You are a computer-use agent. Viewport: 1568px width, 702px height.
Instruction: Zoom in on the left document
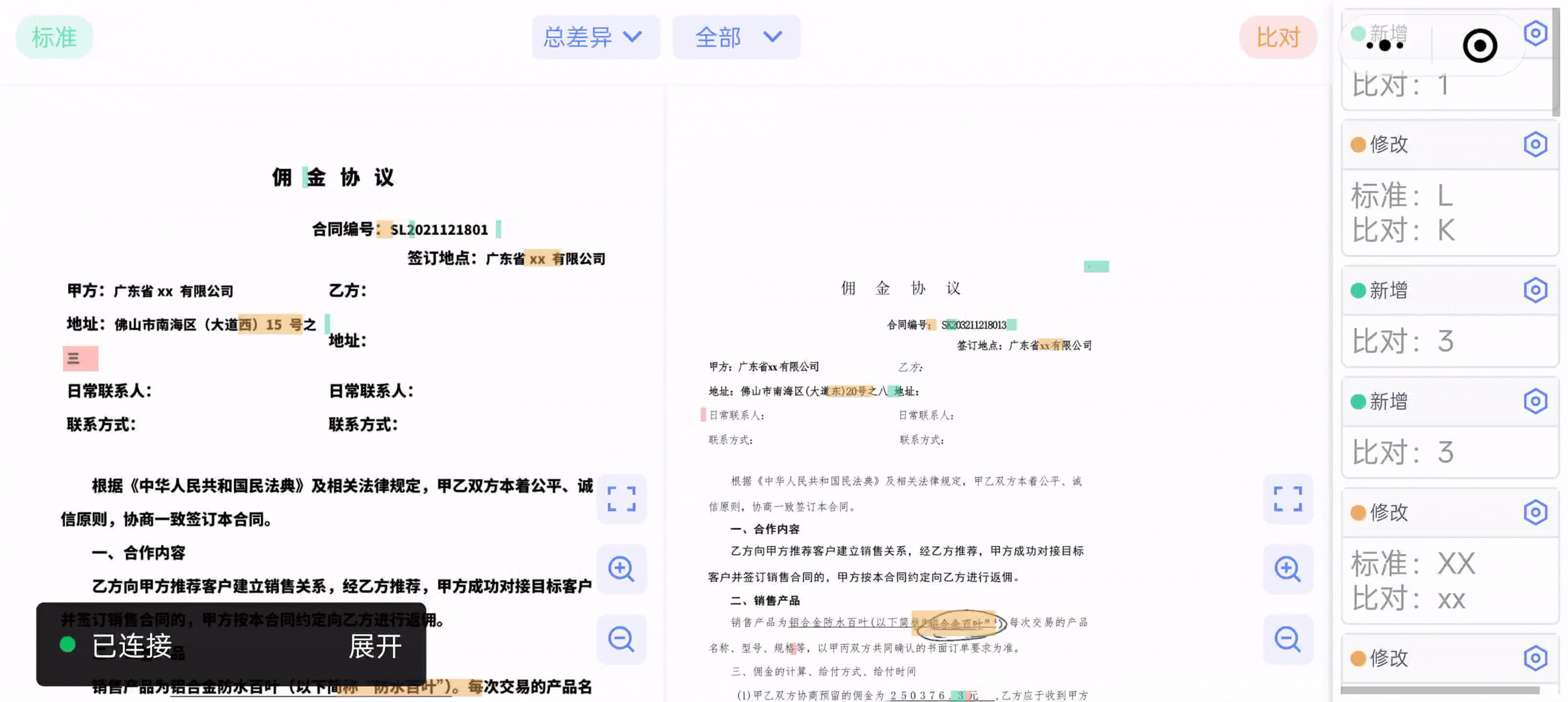(621, 569)
